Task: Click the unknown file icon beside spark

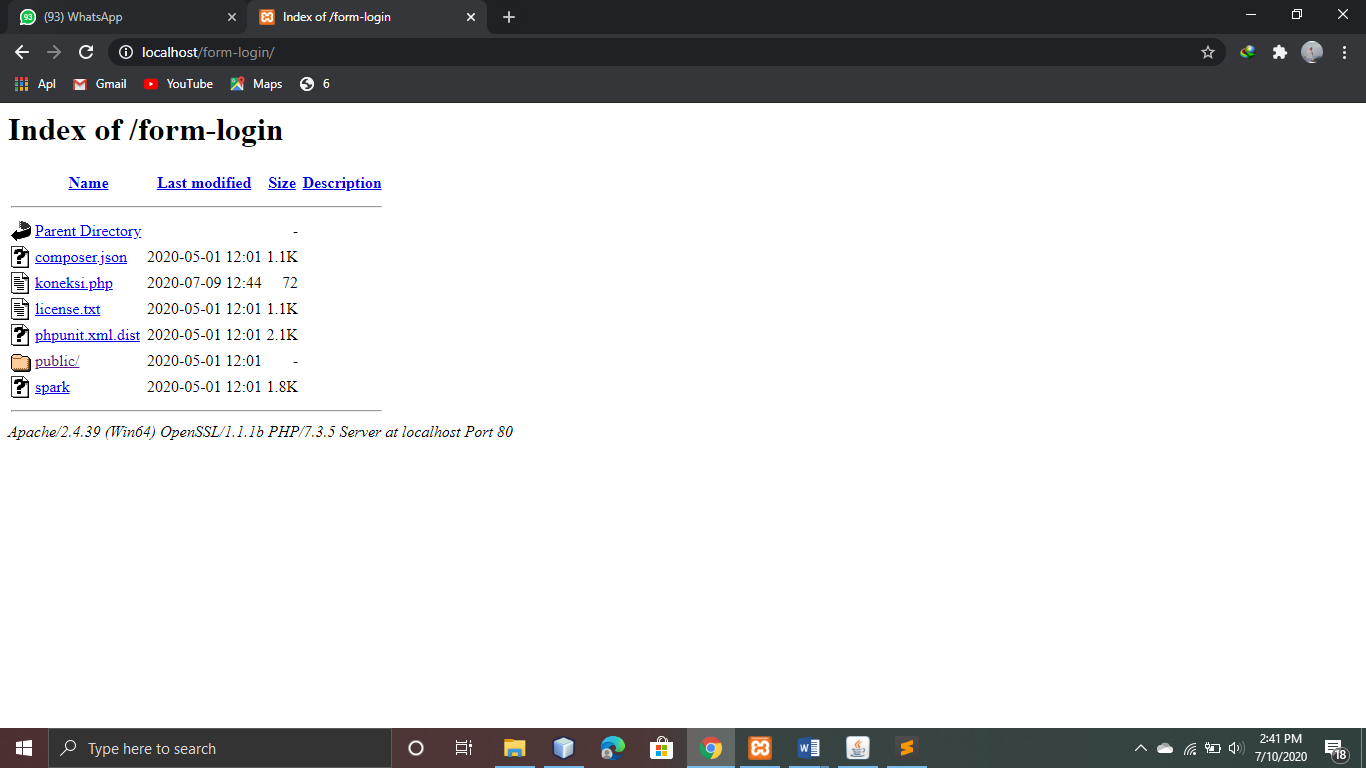Action: (21, 387)
